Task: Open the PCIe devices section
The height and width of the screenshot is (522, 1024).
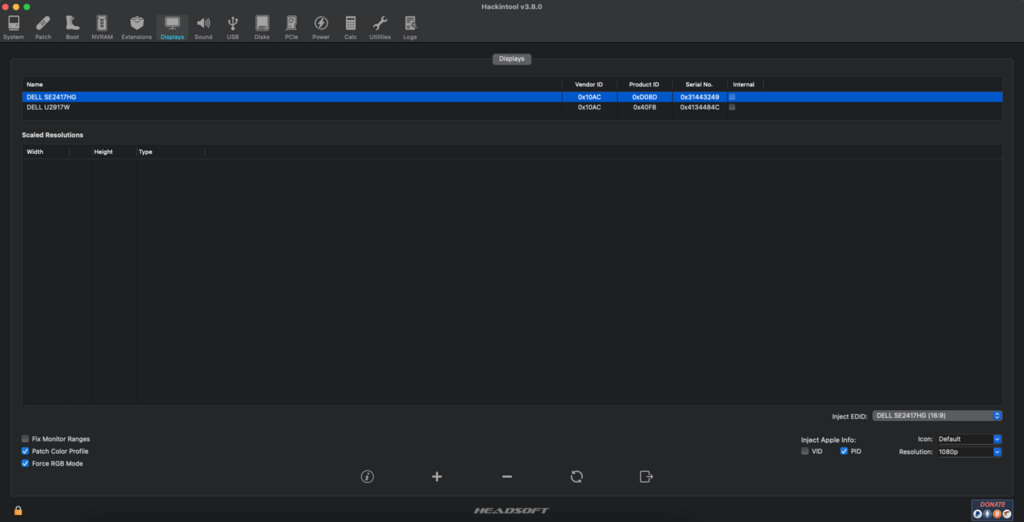Action: [x=291, y=26]
